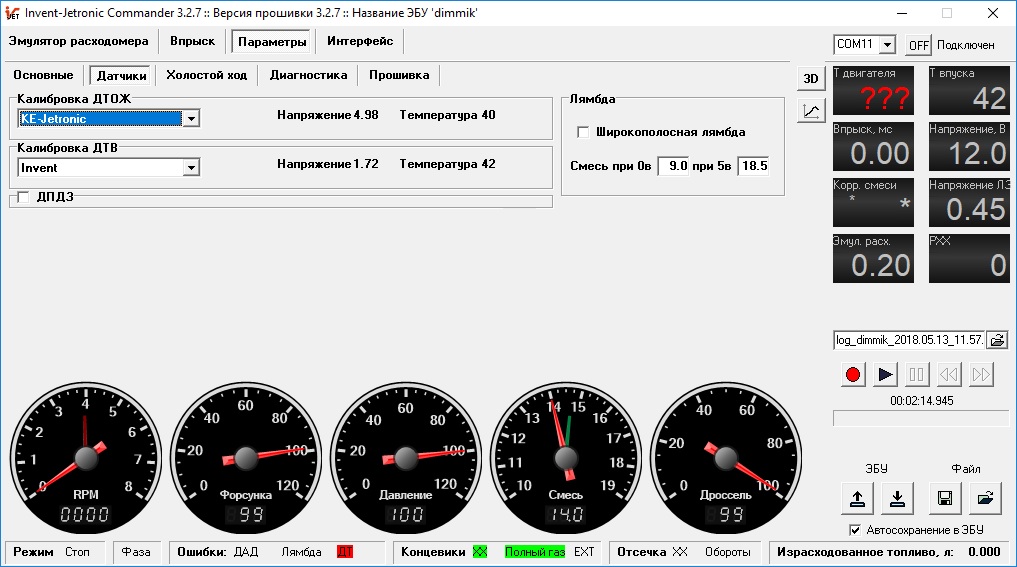Open the graph chart icon
This screenshot has width=1017, height=567.
pyautogui.click(x=811, y=111)
